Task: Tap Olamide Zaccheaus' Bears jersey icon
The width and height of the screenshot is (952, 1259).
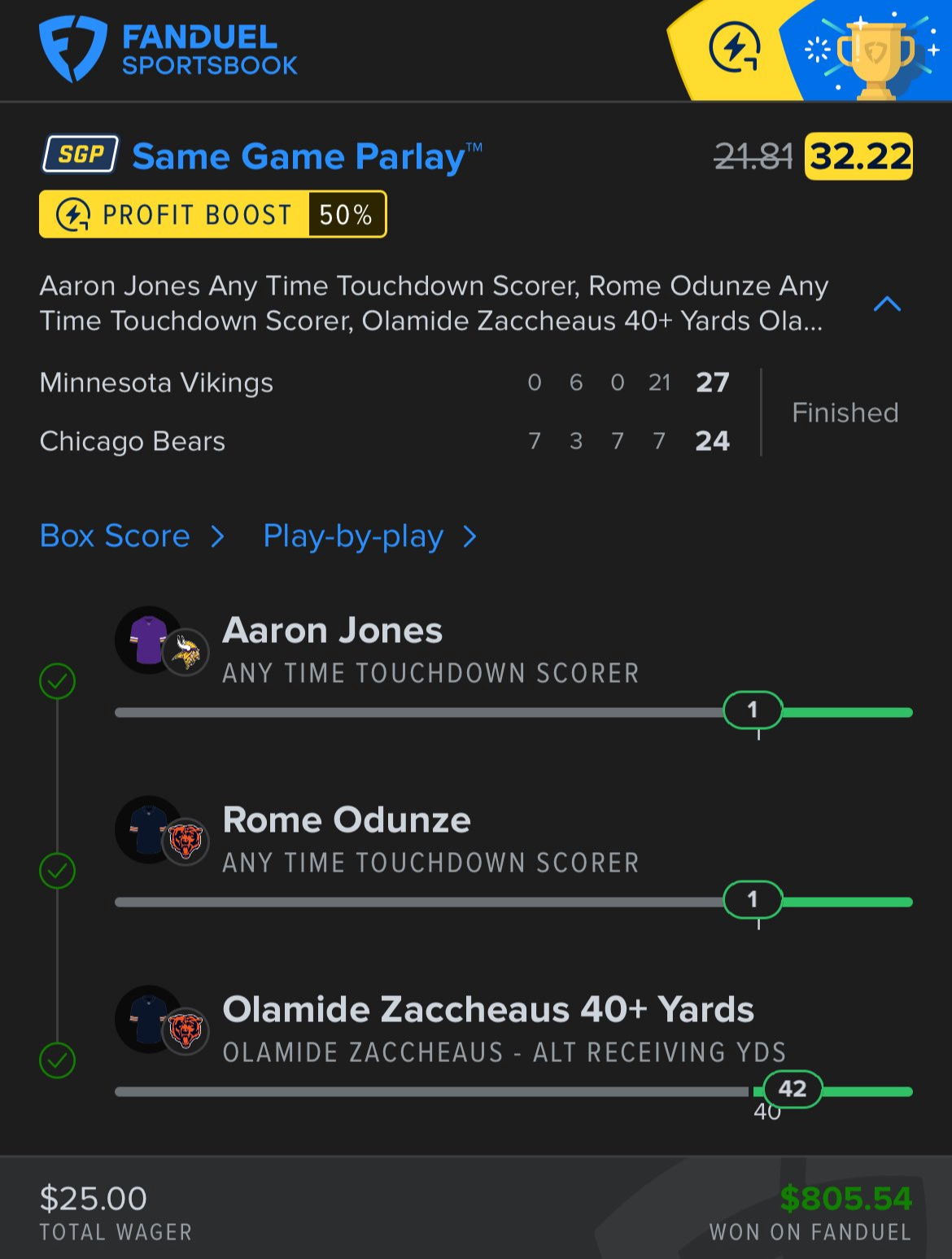Action: point(150,1019)
